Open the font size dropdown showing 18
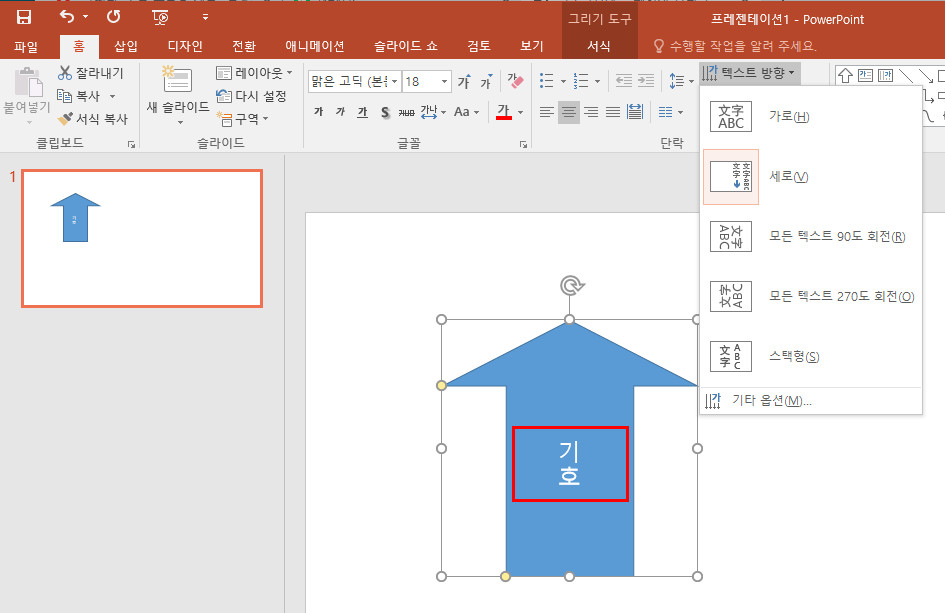 click(443, 81)
